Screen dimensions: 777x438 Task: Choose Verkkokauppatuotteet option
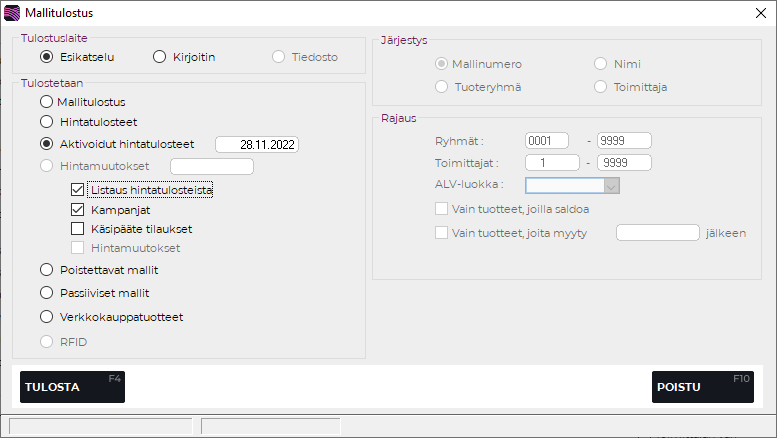46,317
